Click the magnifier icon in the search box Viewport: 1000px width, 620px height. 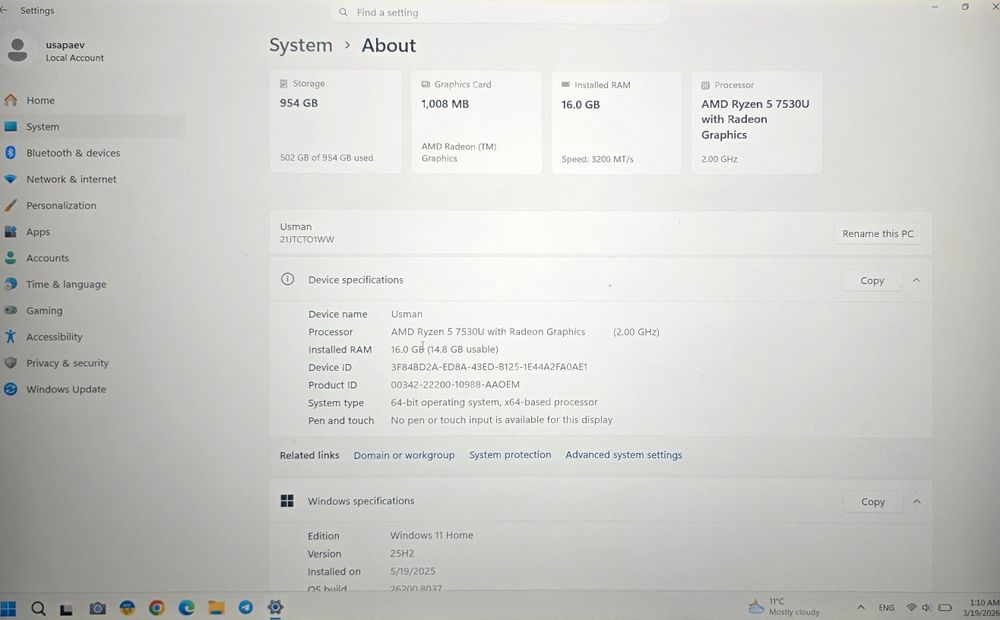point(343,12)
